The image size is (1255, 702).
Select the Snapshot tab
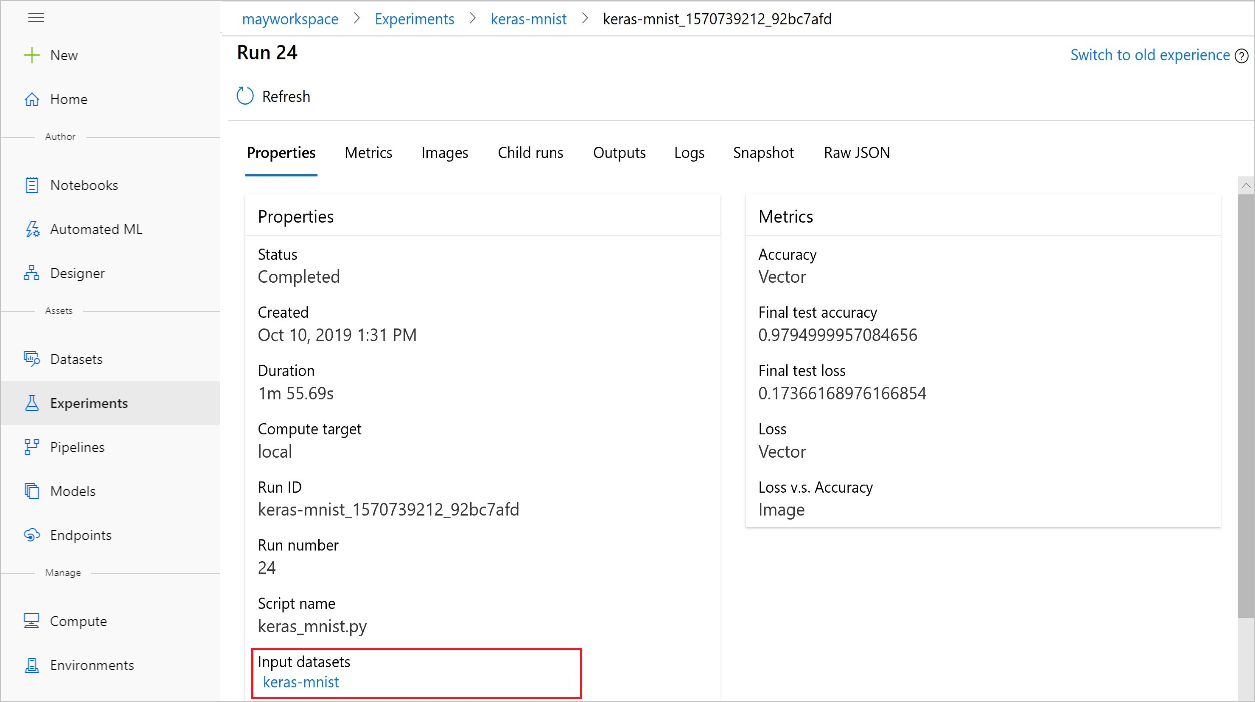763,152
